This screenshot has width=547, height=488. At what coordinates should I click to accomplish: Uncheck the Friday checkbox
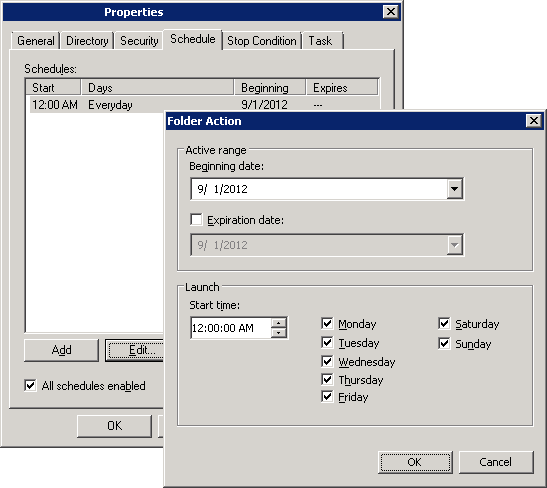[x=327, y=397]
